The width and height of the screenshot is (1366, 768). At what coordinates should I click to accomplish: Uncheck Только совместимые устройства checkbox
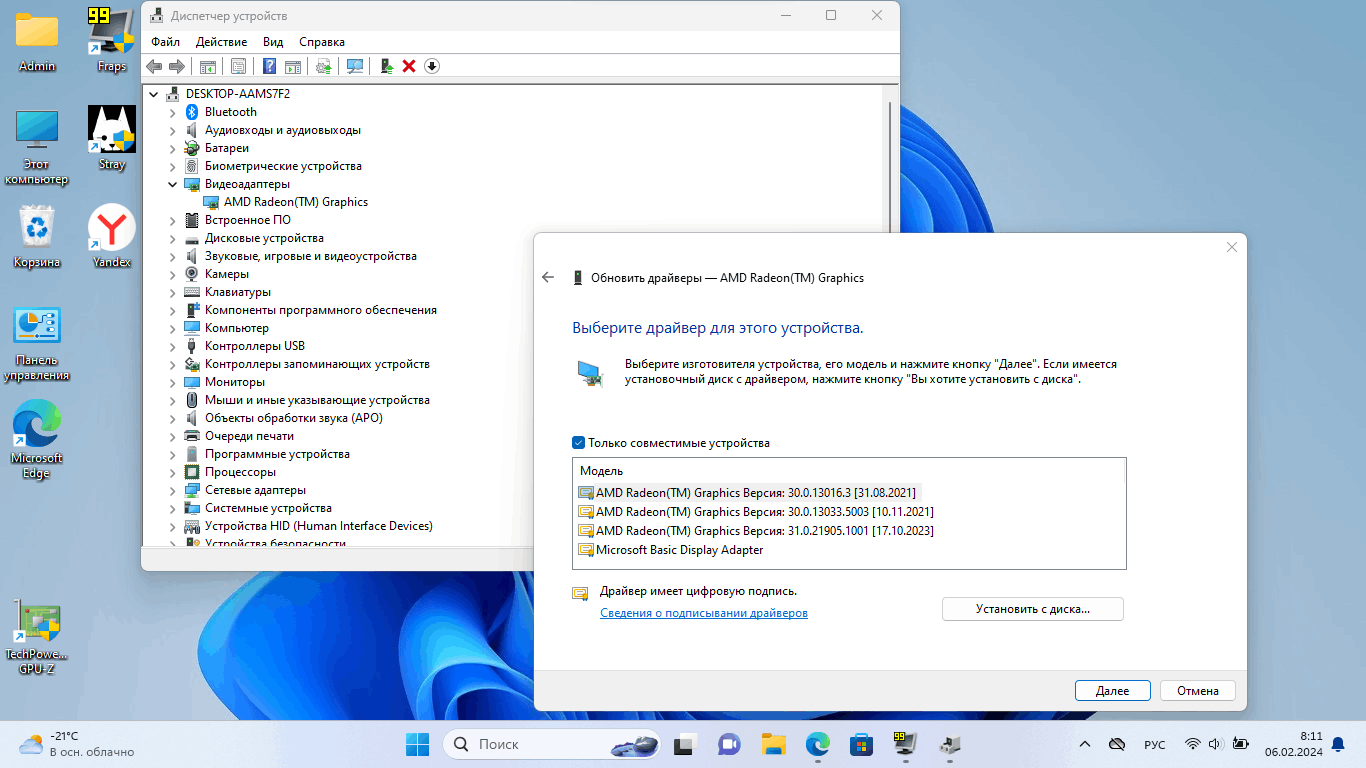click(x=578, y=443)
